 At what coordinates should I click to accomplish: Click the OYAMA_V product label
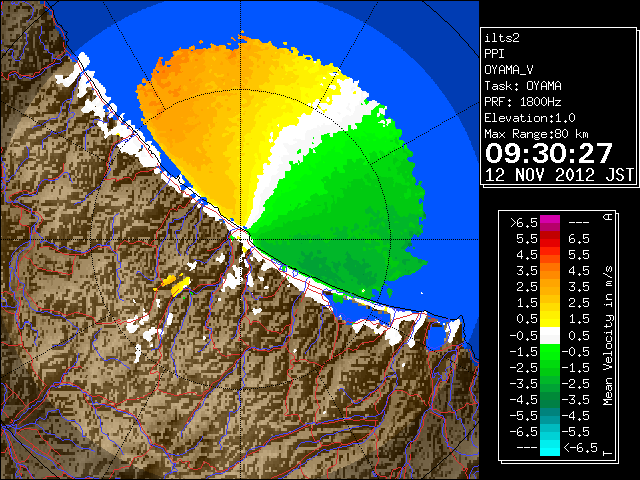click(x=509, y=70)
